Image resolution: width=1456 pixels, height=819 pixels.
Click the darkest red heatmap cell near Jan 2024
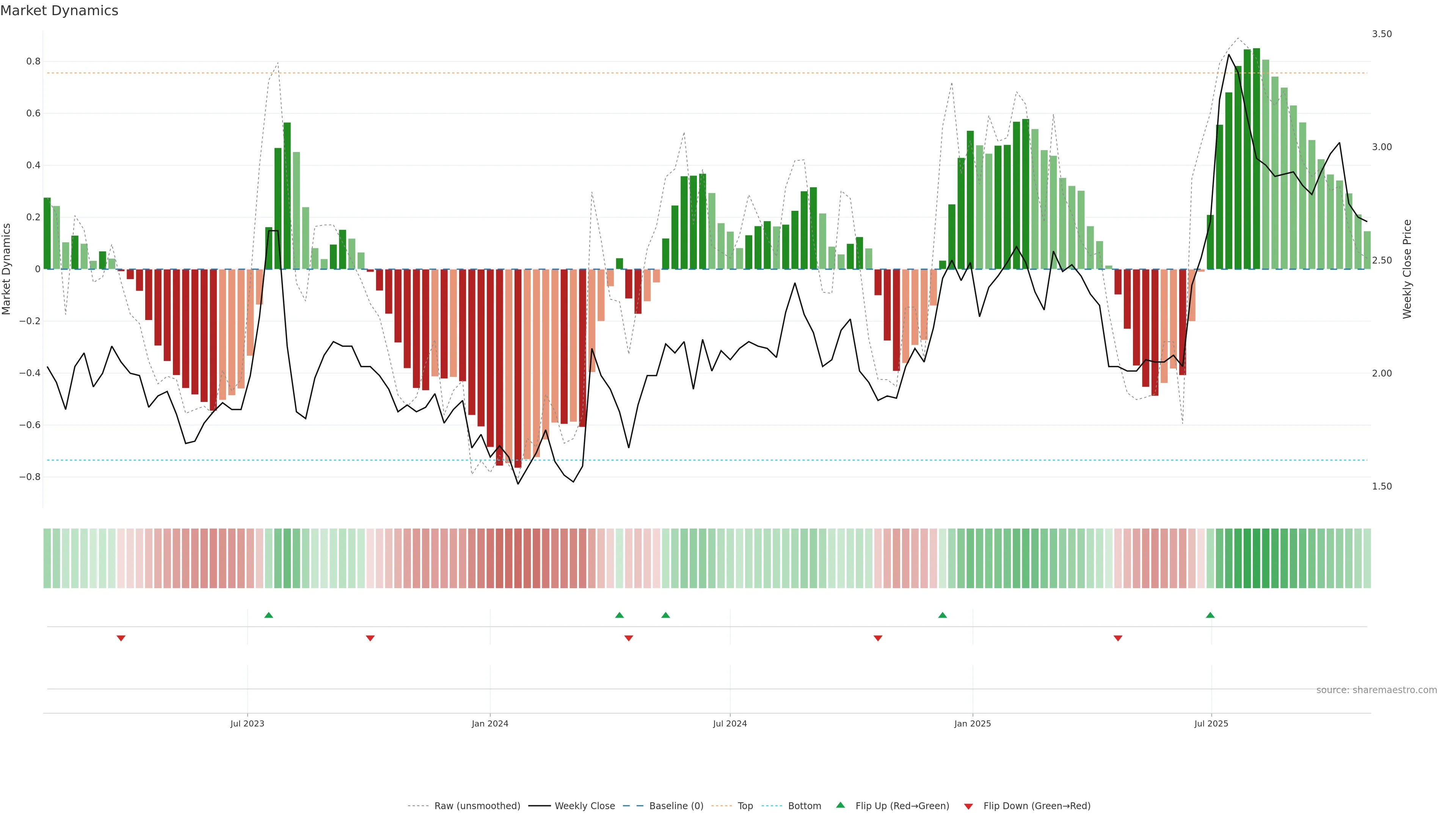click(x=518, y=559)
